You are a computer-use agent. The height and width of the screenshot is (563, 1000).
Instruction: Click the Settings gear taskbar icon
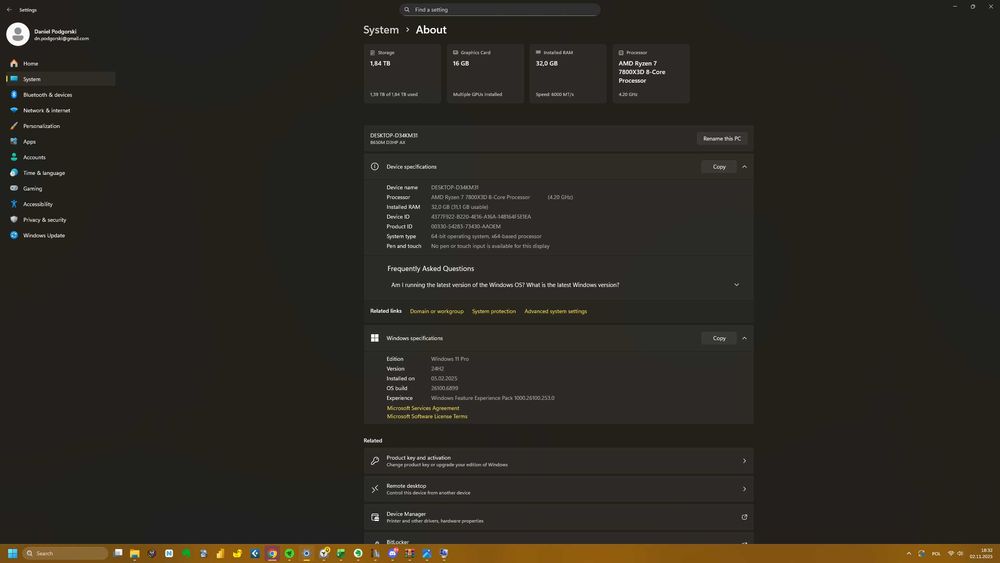306,553
